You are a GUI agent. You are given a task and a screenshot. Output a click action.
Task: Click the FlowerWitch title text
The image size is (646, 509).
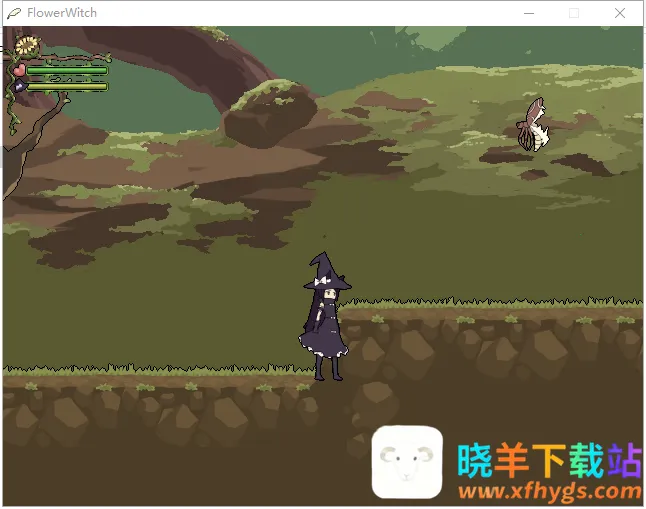pyautogui.click(x=62, y=13)
